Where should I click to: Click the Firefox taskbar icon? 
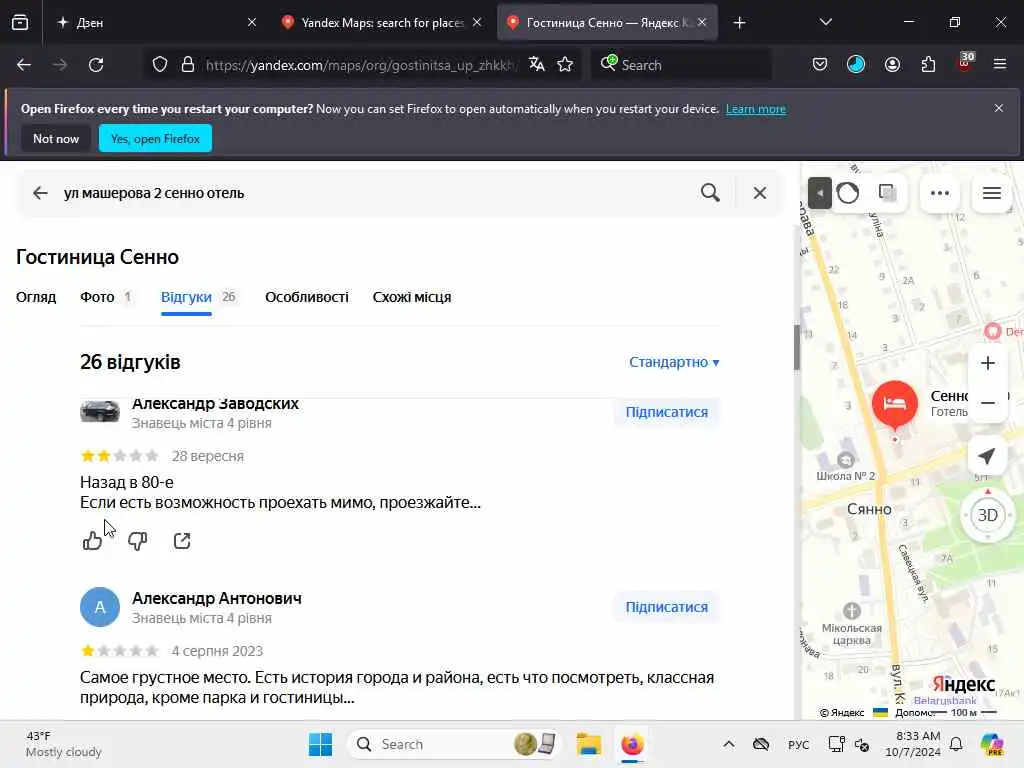tap(632, 744)
